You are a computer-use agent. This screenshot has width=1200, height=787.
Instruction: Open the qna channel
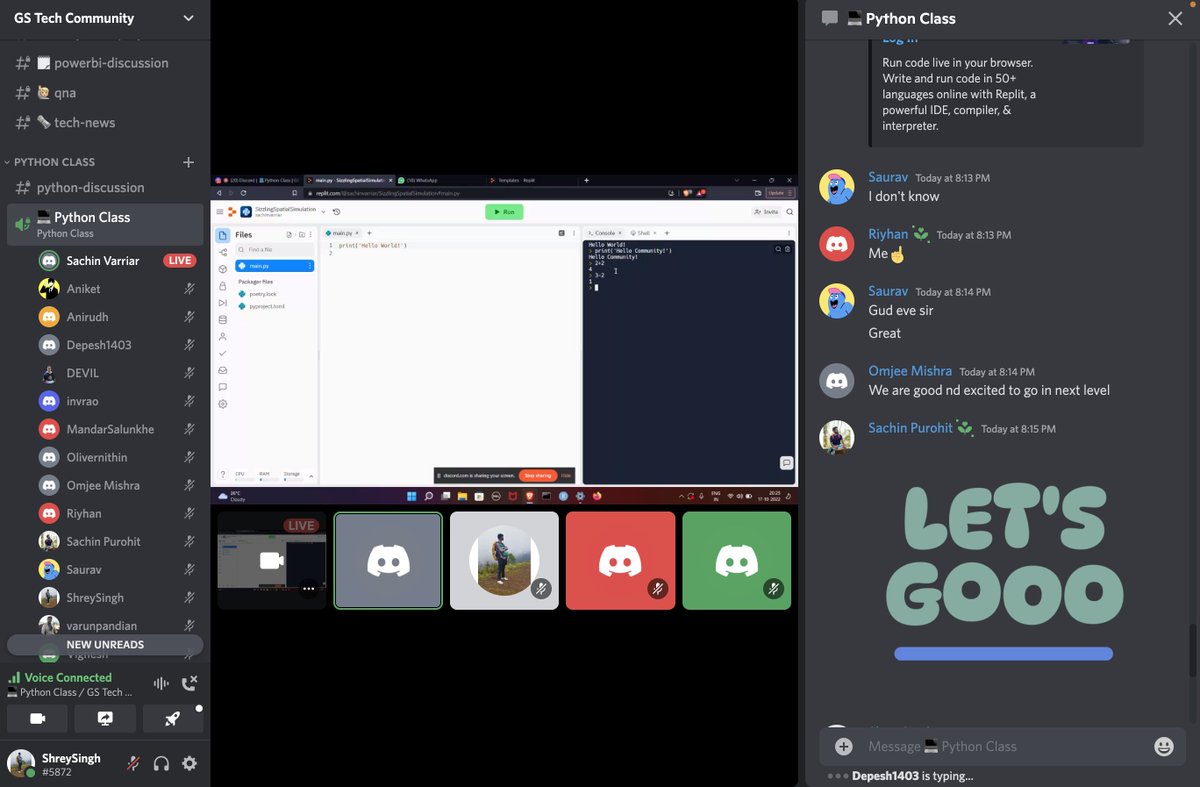tap(105, 93)
